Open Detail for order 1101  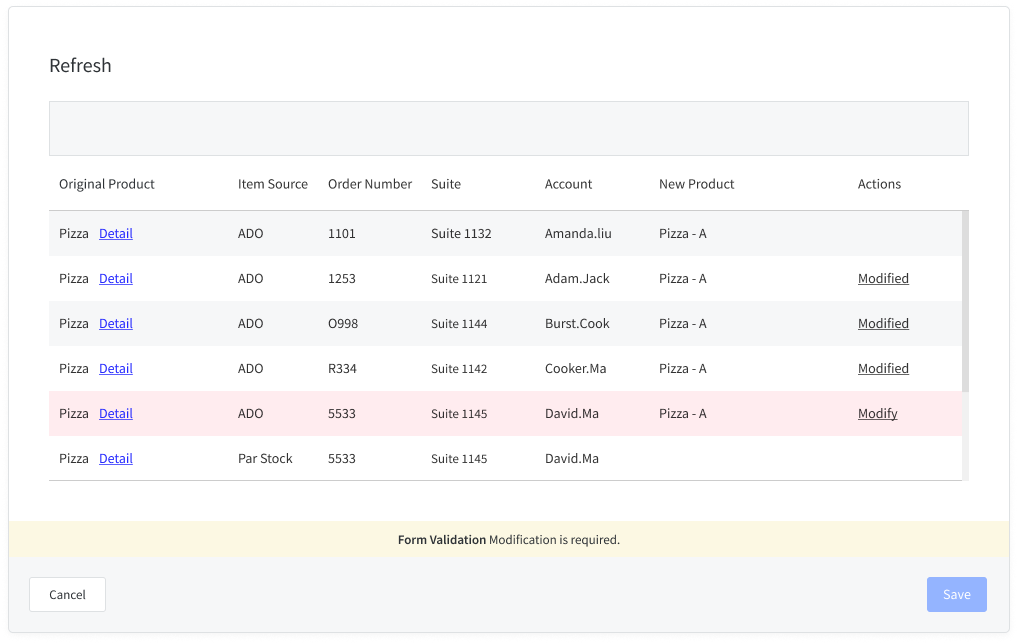(115, 233)
